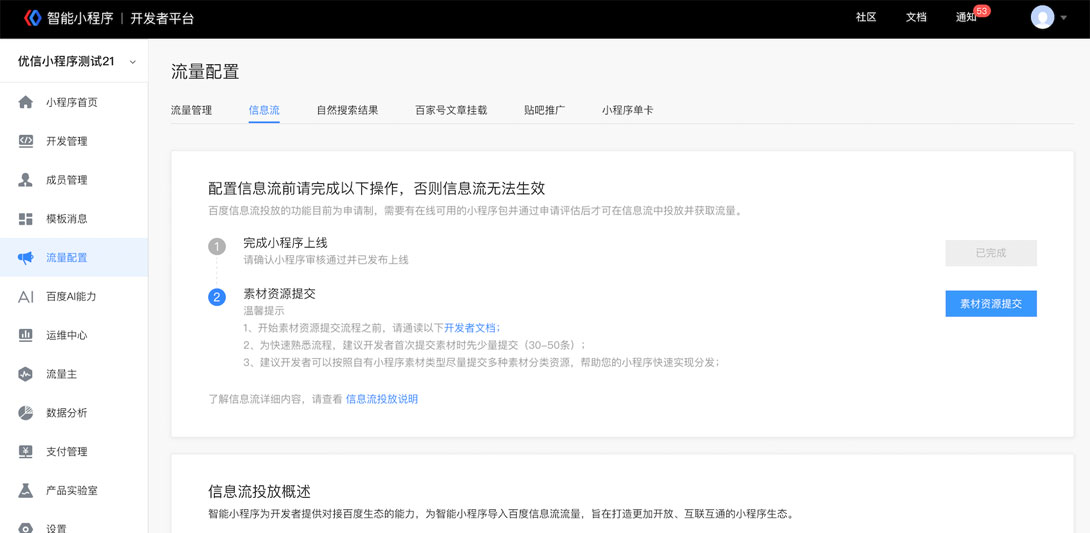Click the blue 素材资源提交 button
This screenshot has height=533, width=1090.
[x=990, y=303]
